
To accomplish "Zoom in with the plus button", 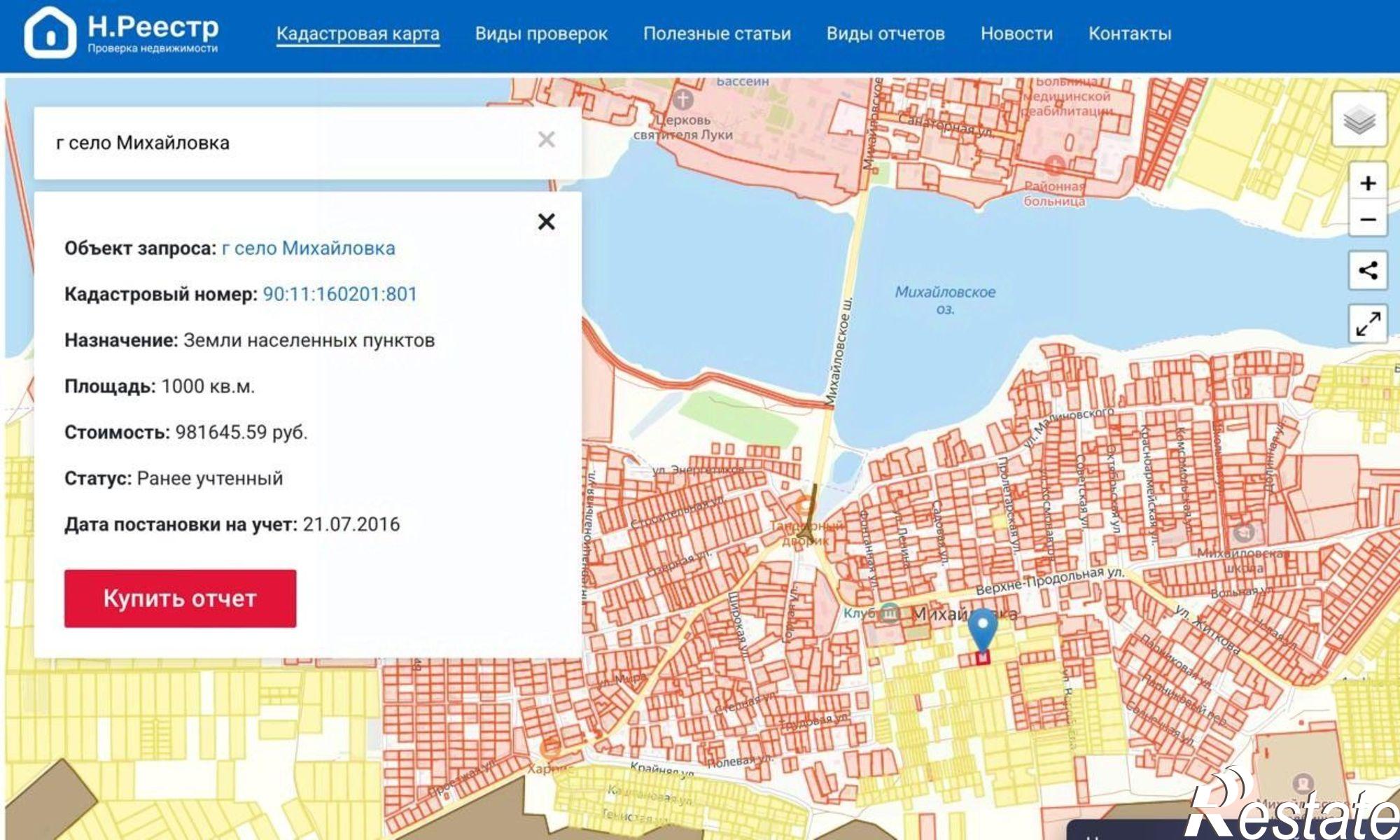I will (x=1368, y=183).
